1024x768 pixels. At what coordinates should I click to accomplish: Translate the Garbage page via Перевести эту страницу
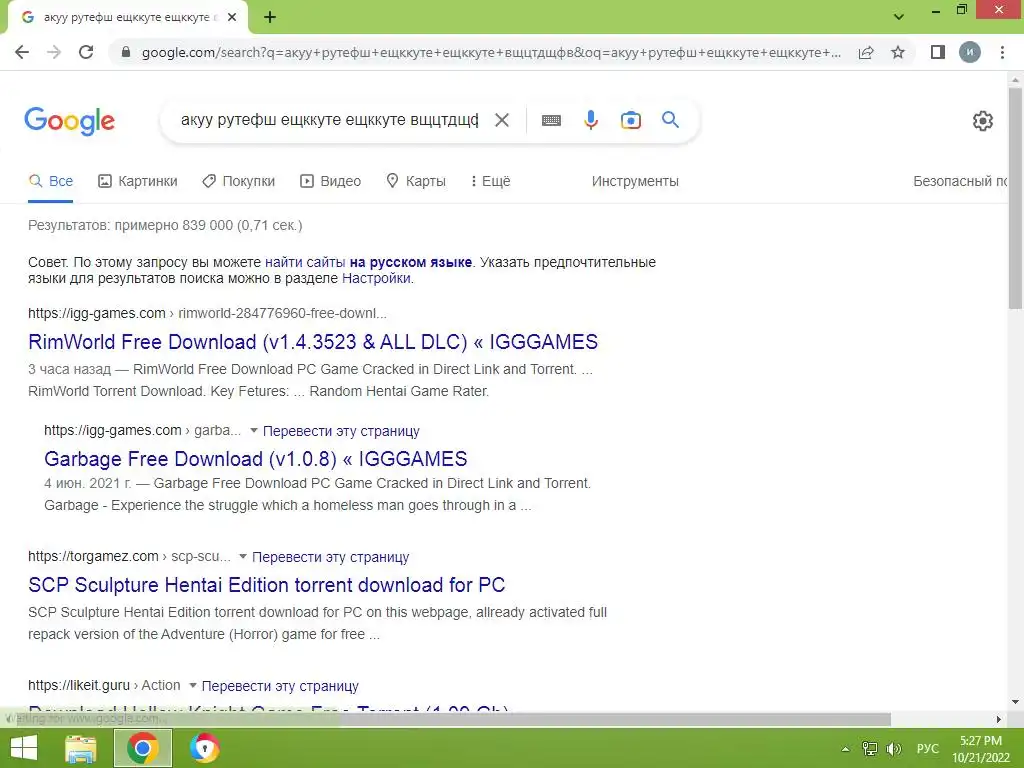click(x=341, y=431)
